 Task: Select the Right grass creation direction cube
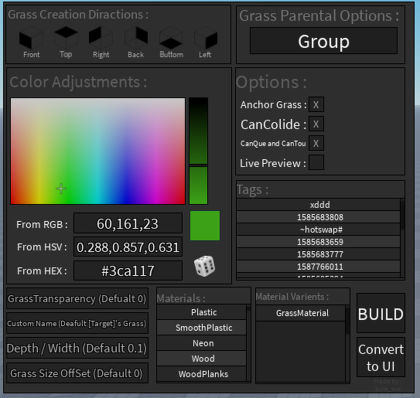101,38
